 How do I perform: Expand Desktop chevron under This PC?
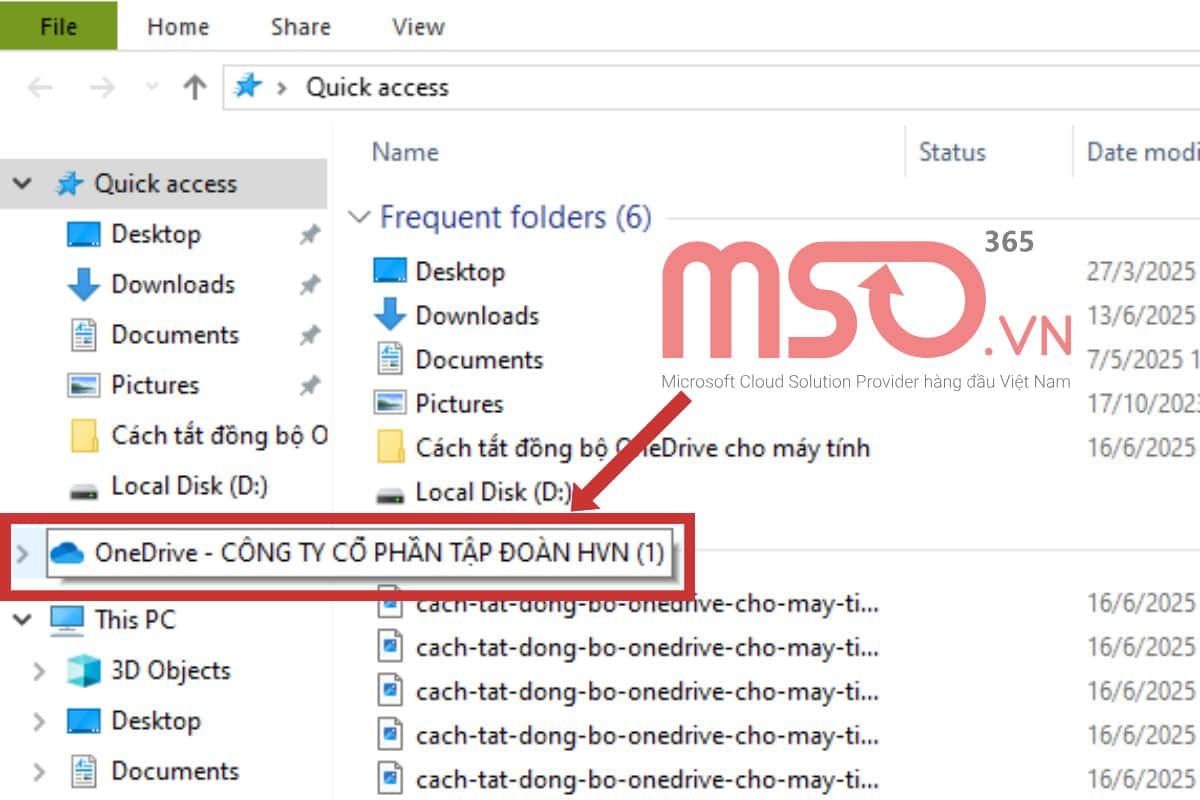click(x=39, y=720)
